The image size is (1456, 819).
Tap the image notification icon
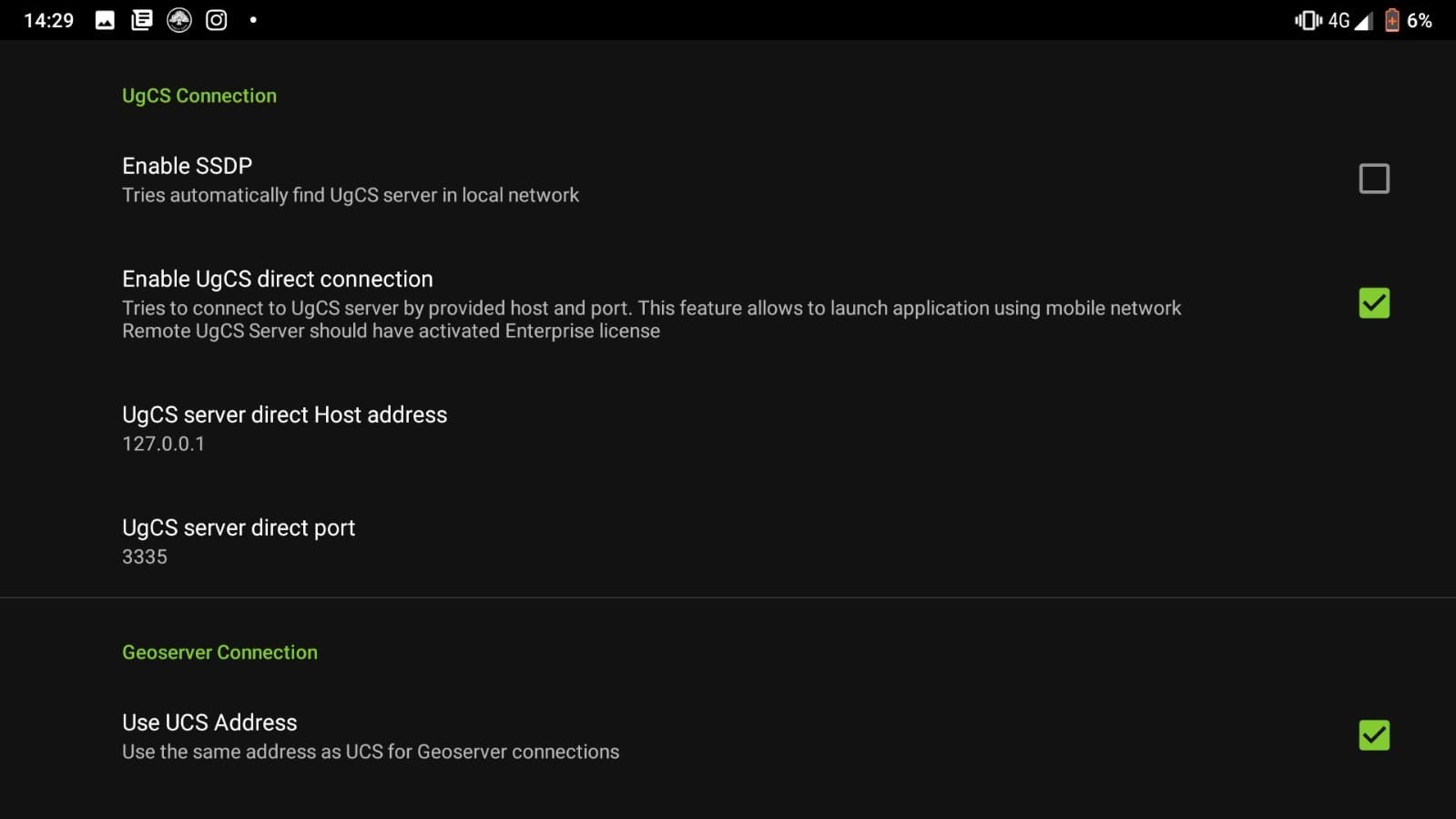(105, 20)
